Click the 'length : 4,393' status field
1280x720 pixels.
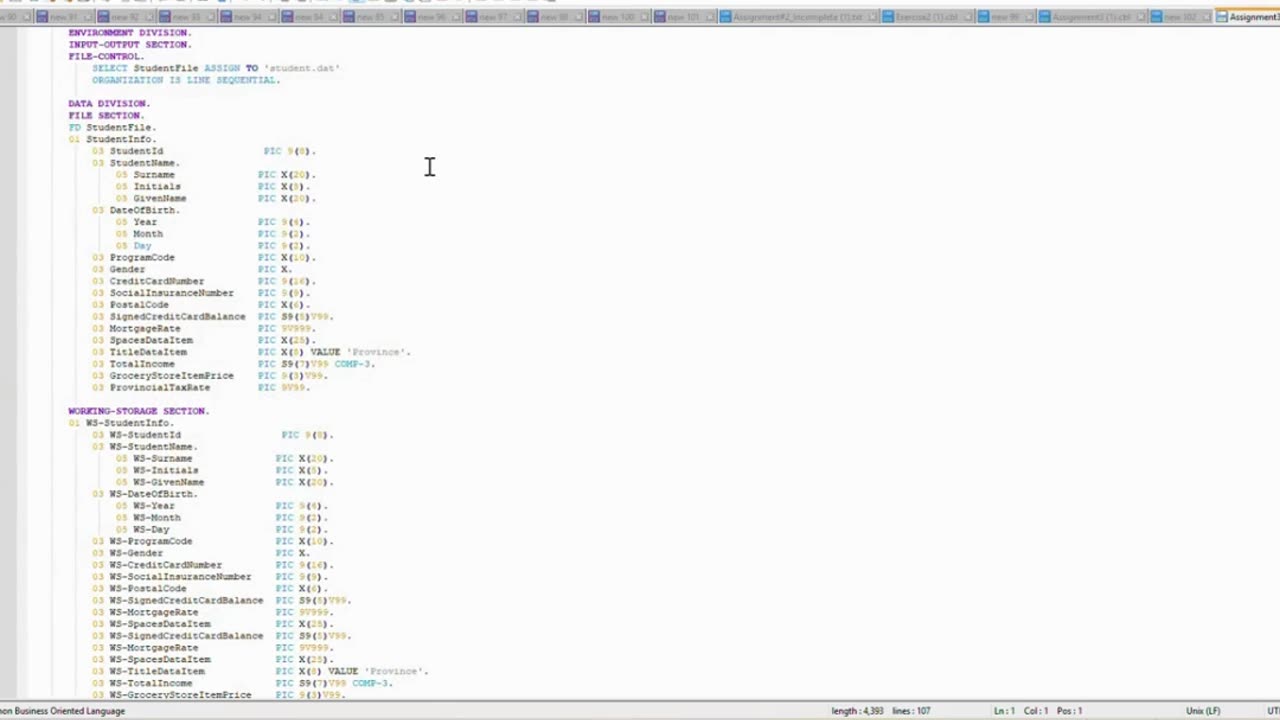coord(857,711)
